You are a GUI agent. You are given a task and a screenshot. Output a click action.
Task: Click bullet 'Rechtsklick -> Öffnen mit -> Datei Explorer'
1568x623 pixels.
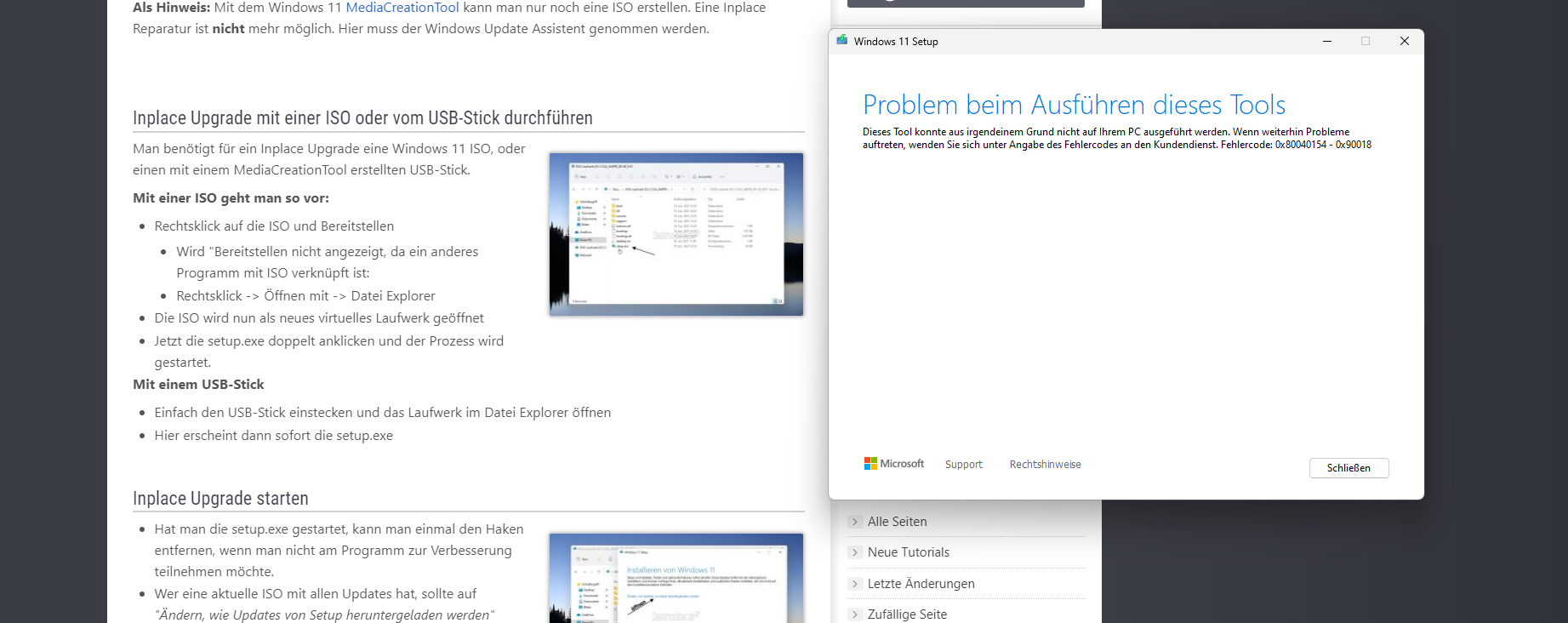click(x=305, y=296)
